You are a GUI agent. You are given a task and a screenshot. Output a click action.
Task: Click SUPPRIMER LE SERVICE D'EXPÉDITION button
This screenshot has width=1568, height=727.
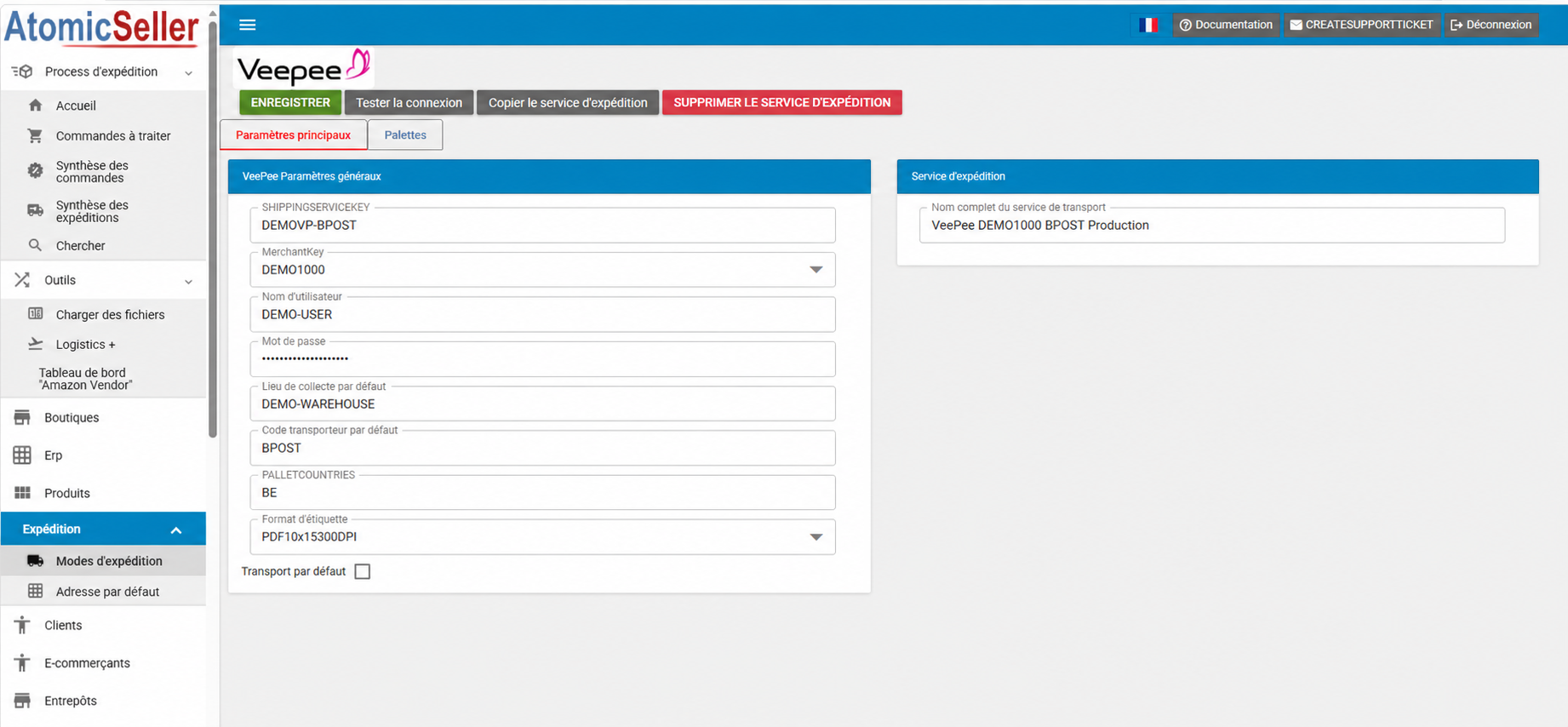pos(781,102)
